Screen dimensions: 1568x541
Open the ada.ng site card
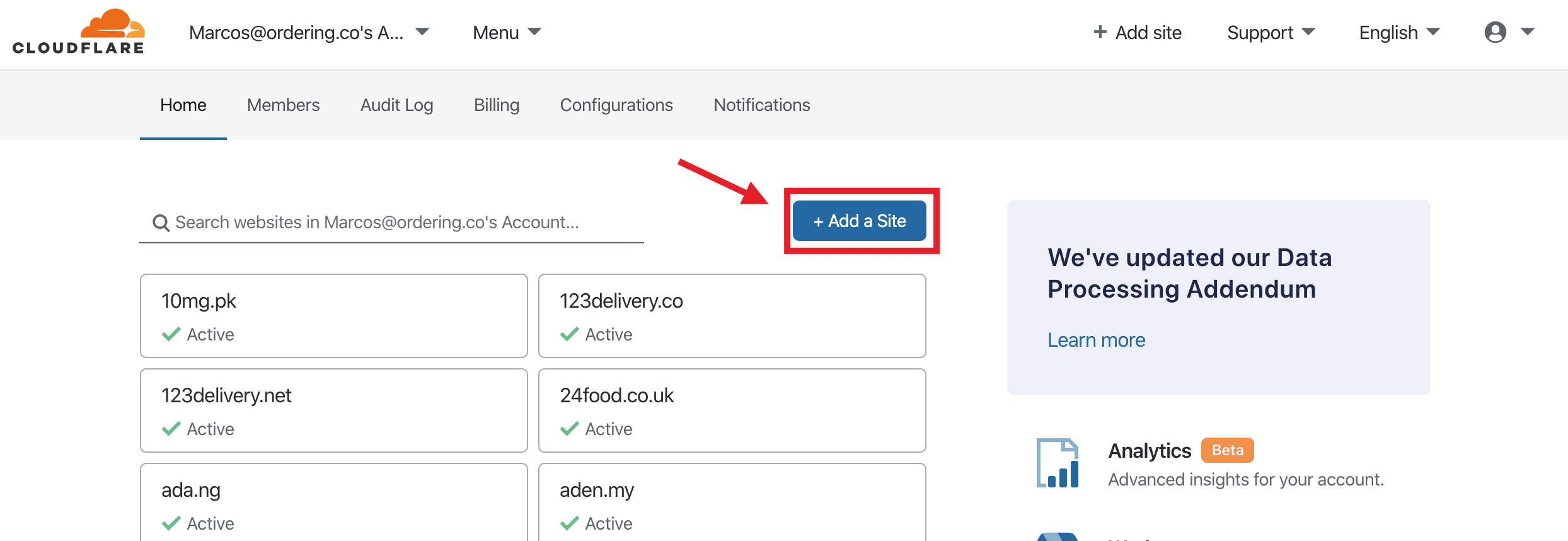[x=334, y=502]
